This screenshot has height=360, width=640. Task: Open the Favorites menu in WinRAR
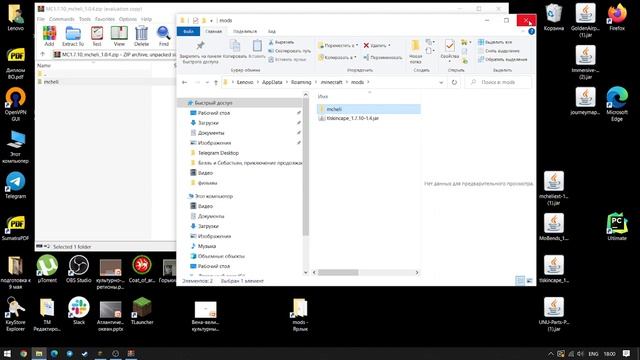click(105, 19)
